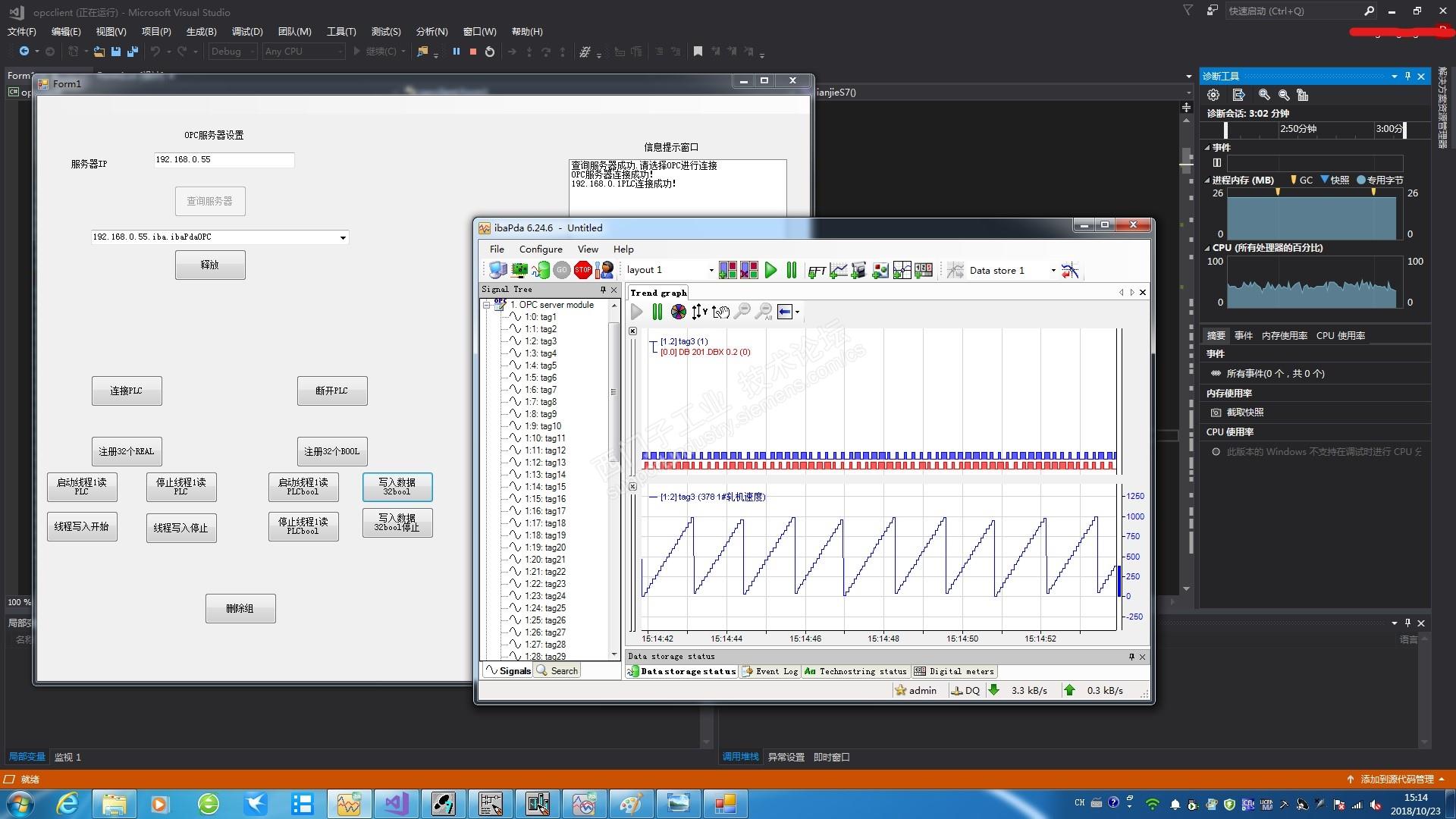This screenshot has height=819, width=1456.
Task: Open the I/O manager hardware icon
Action: point(519,270)
